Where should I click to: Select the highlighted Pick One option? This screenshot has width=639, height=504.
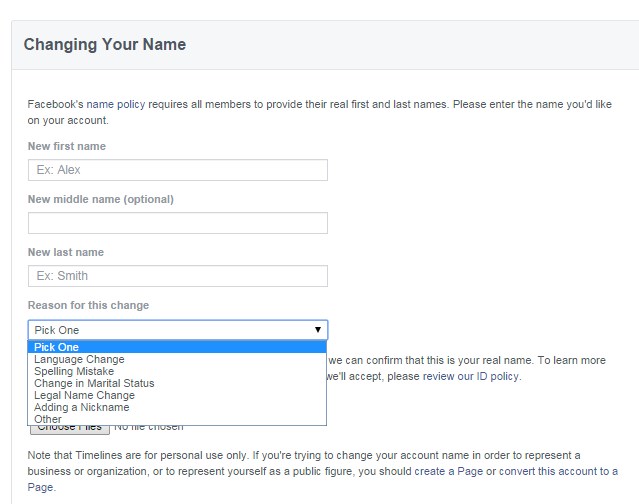[177, 347]
